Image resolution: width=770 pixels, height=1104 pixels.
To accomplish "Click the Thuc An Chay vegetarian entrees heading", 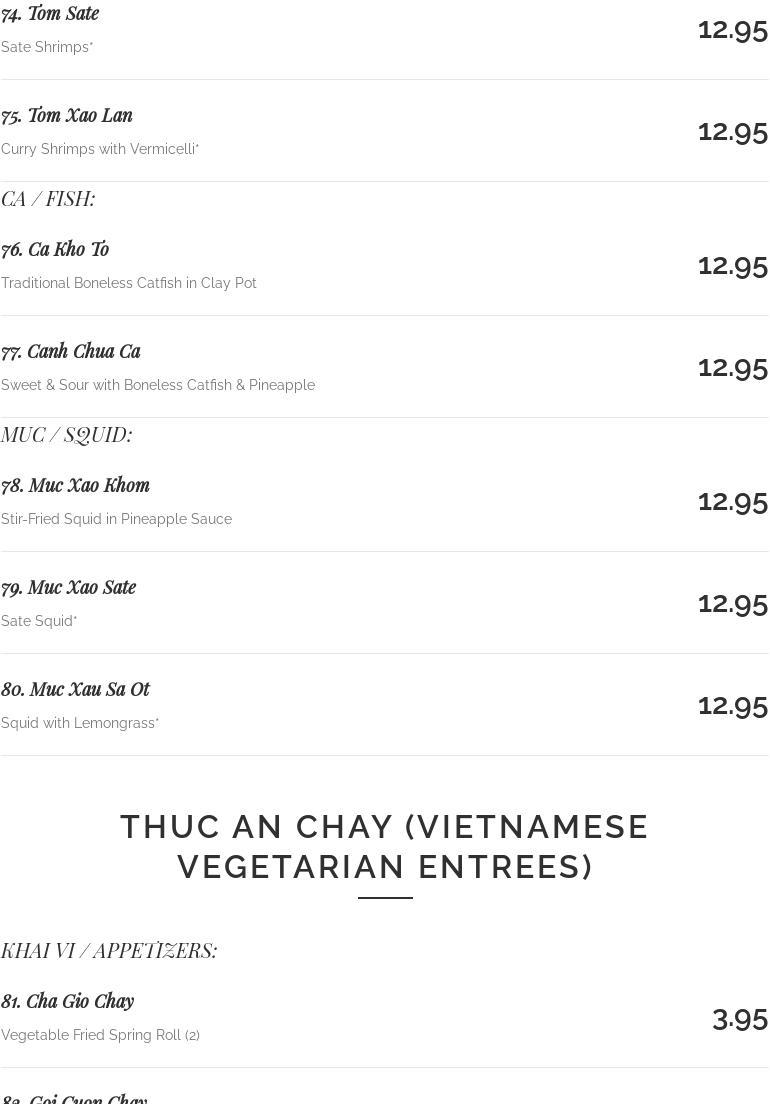I will pos(385,847).
